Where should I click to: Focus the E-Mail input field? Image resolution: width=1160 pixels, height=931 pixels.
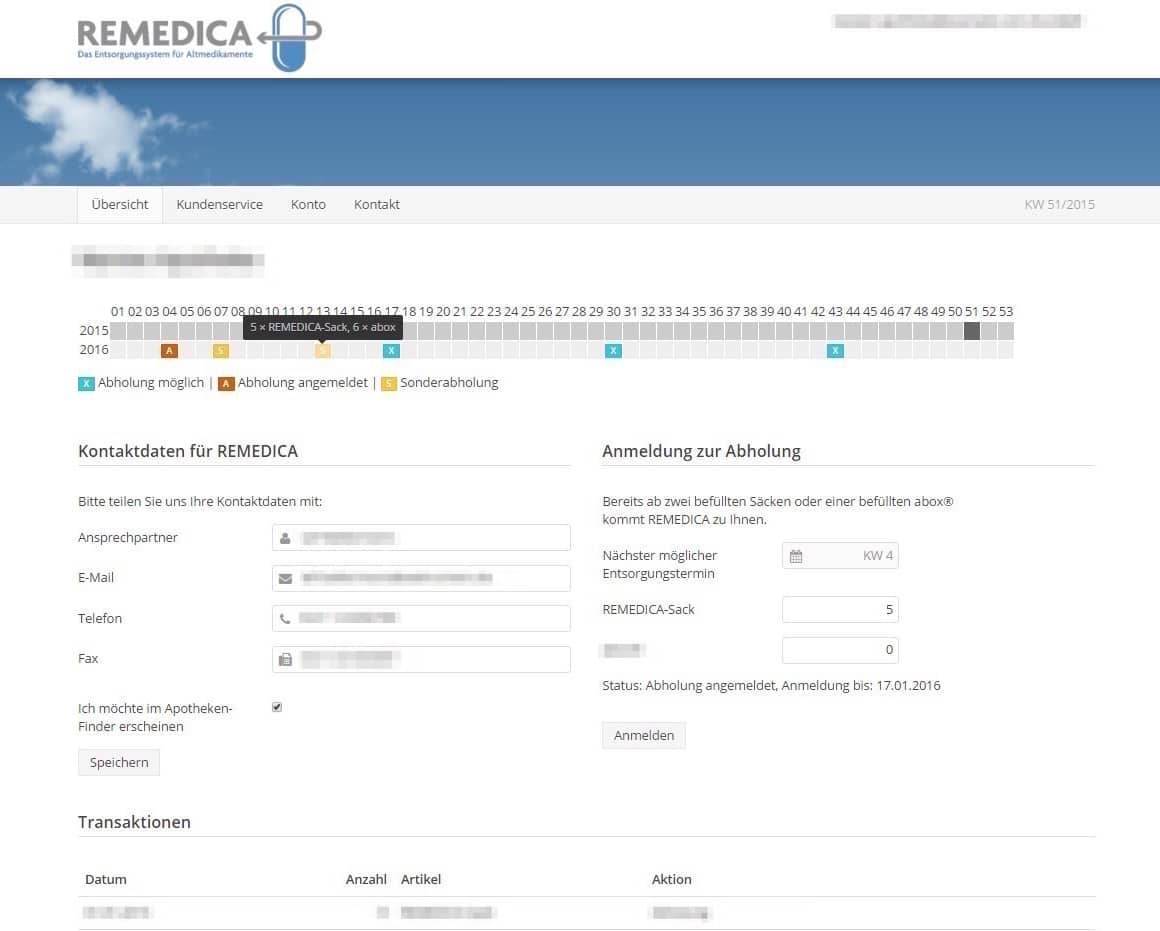click(421, 579)
